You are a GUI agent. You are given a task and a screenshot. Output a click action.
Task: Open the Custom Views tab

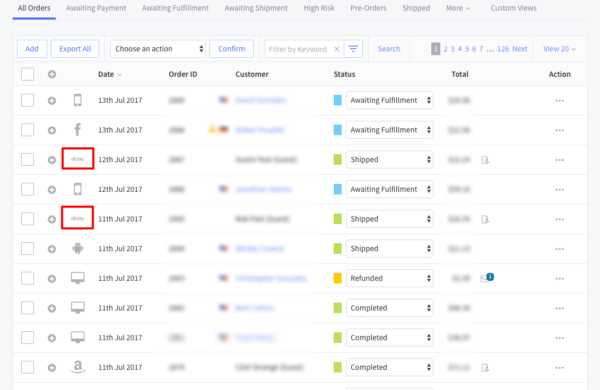pos(514,8)
